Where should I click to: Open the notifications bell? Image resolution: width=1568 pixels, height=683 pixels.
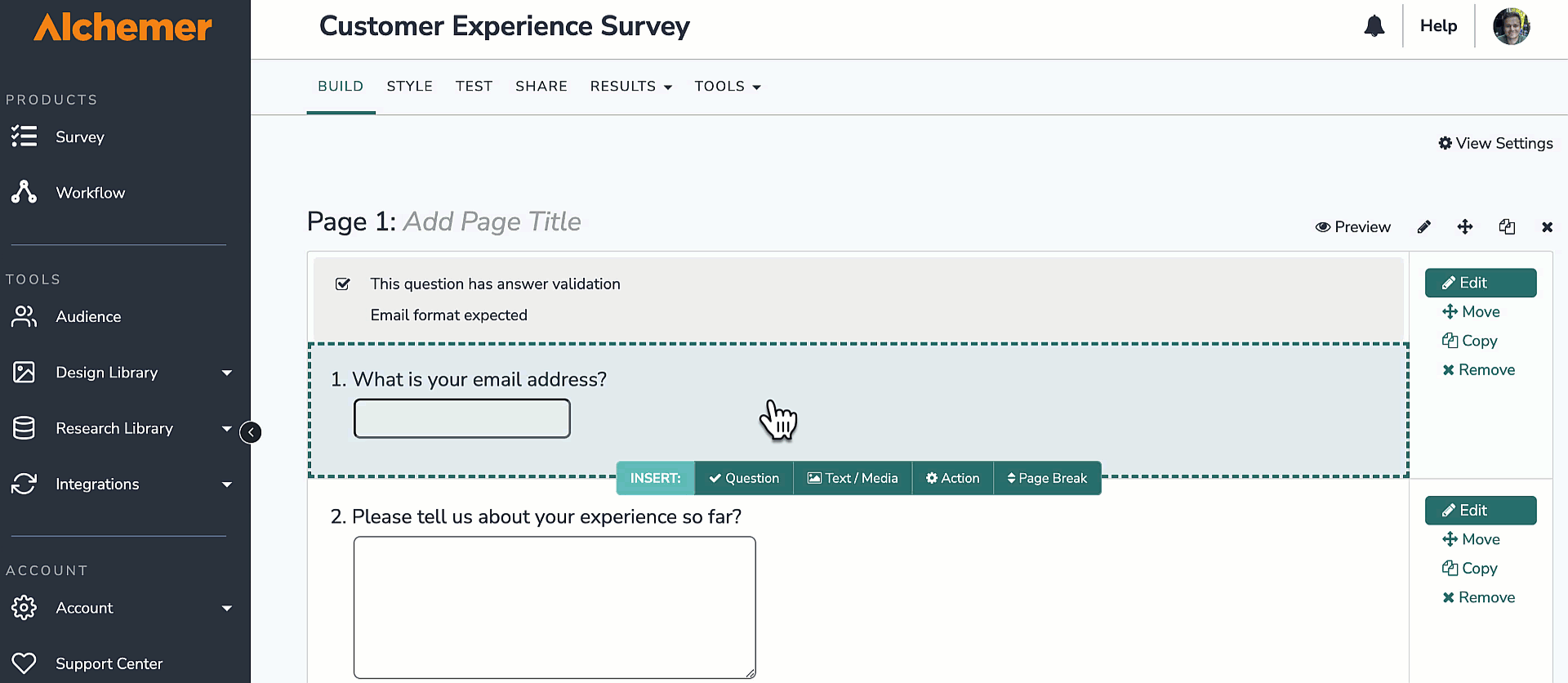click(x=1374, y=26)
